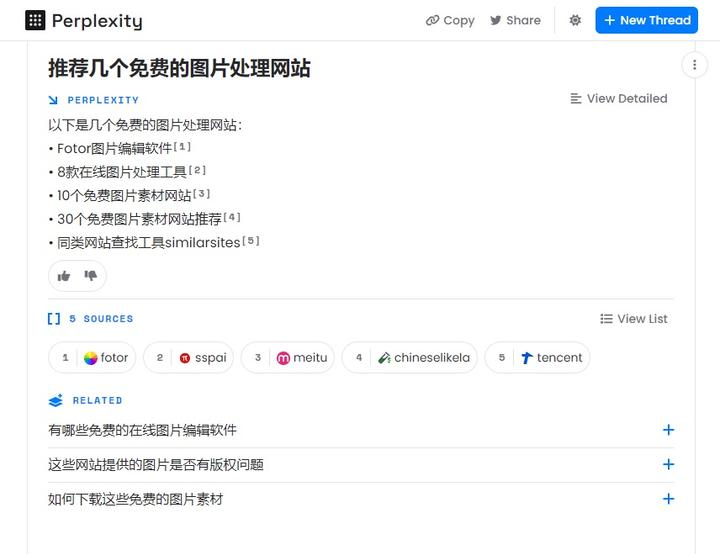
Task: Click the sources bracket icon
Action: click(54, 318)
